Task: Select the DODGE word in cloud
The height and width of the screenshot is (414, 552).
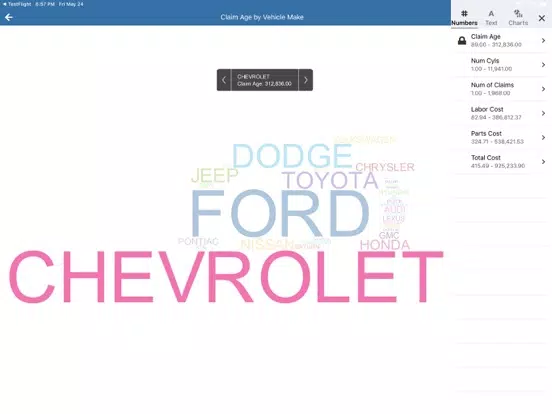Action: pyautogui.click(x=292, y=156)
